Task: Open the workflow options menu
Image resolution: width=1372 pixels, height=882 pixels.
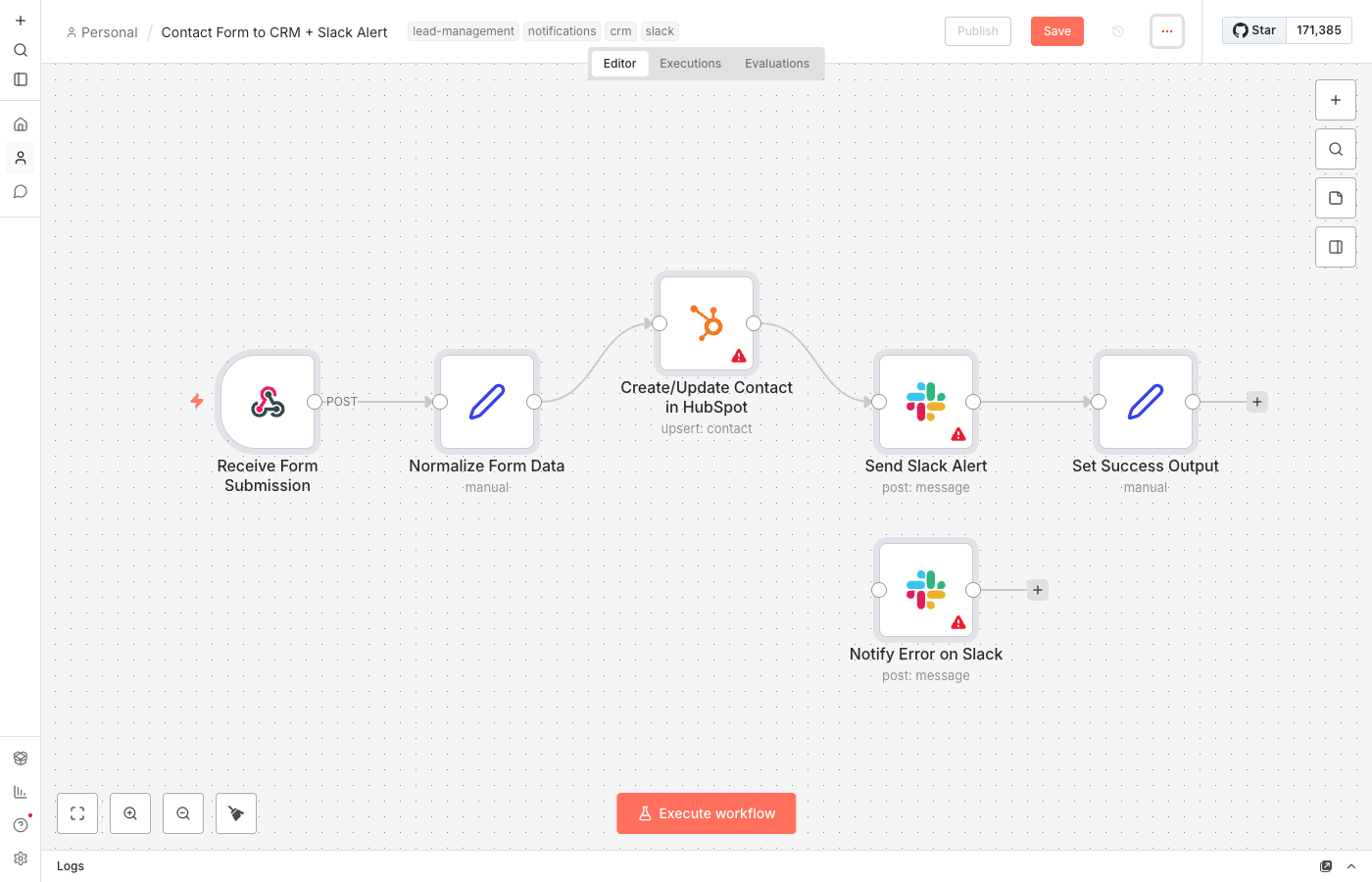Action: [1166, 30]
